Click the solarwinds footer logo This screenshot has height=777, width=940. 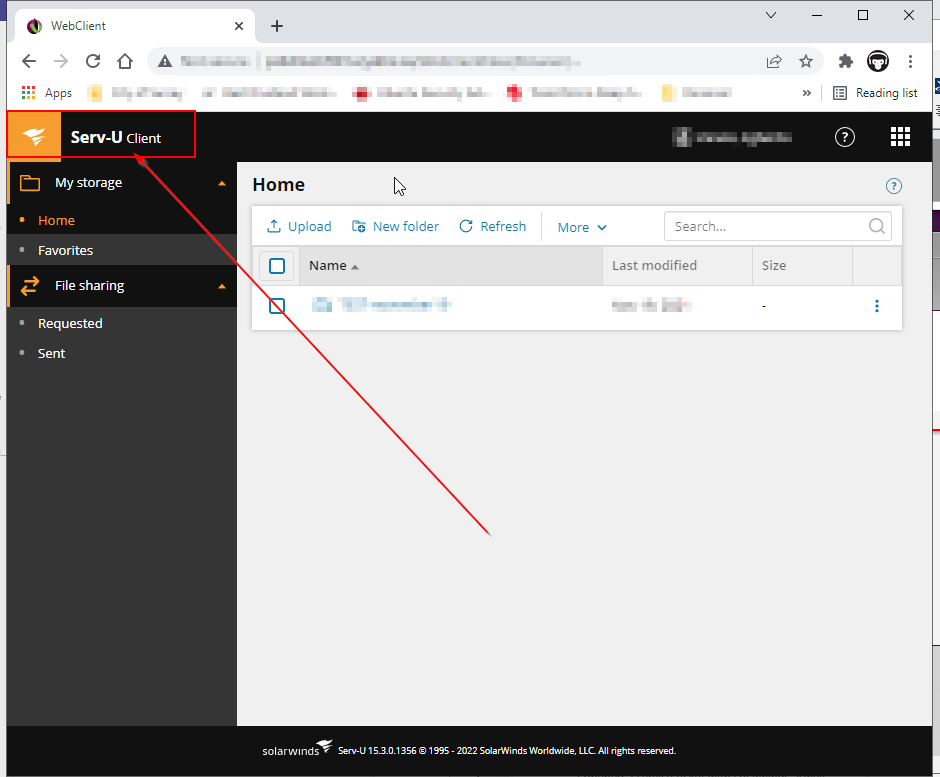pyautogui.click(x=297, y=749)
